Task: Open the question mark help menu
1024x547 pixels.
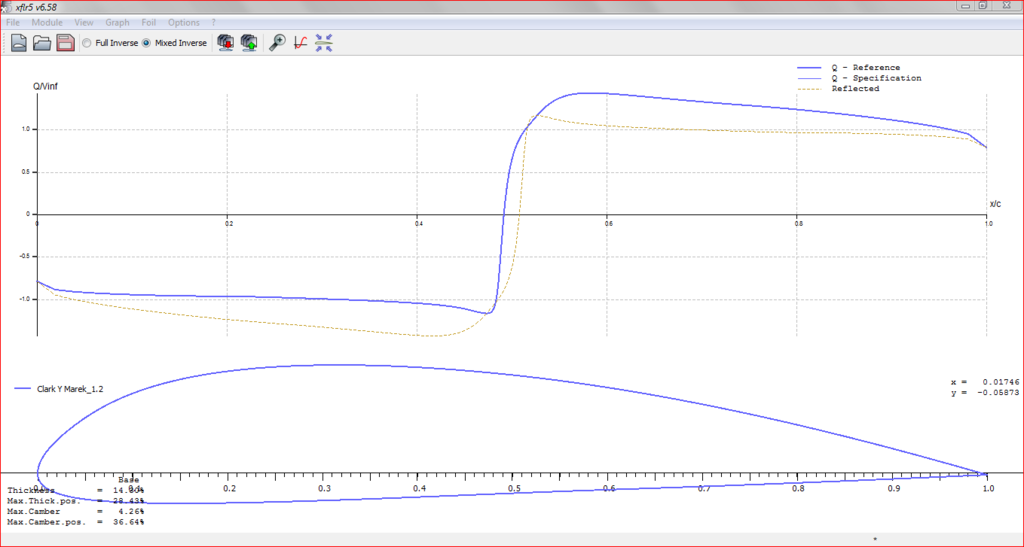Action: (x=213, y=22)
